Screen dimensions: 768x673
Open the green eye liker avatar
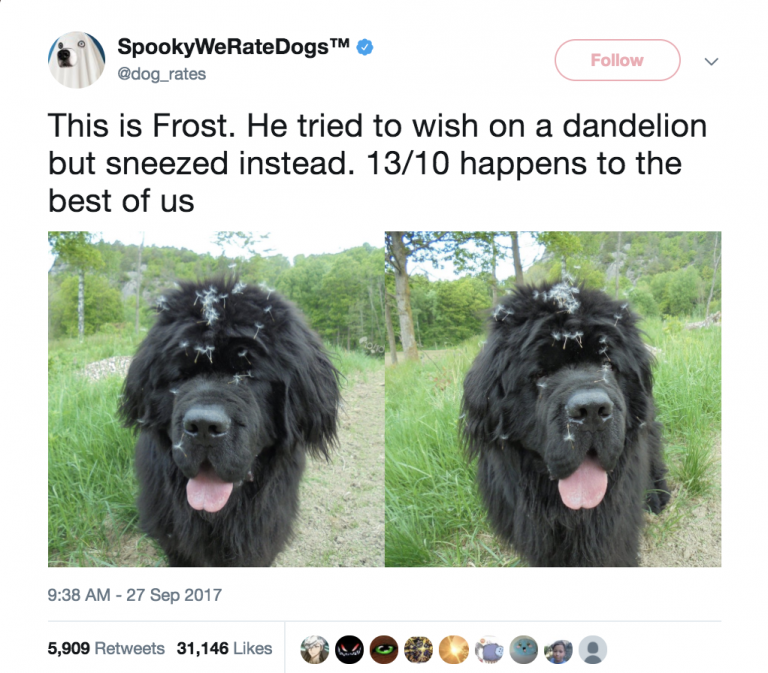click(384, 649)
